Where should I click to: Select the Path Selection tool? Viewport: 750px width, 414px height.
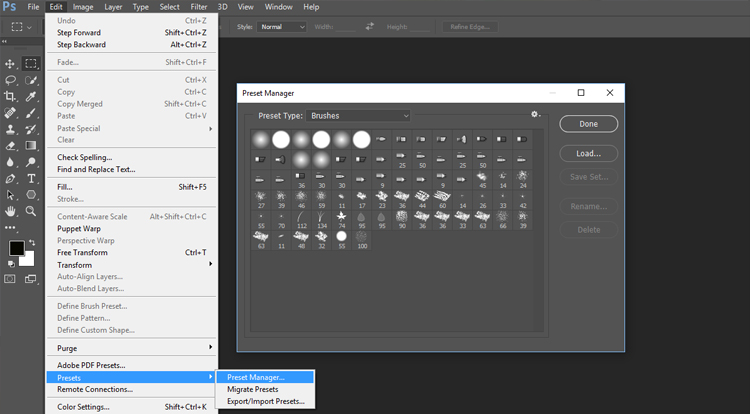point(10,195)
